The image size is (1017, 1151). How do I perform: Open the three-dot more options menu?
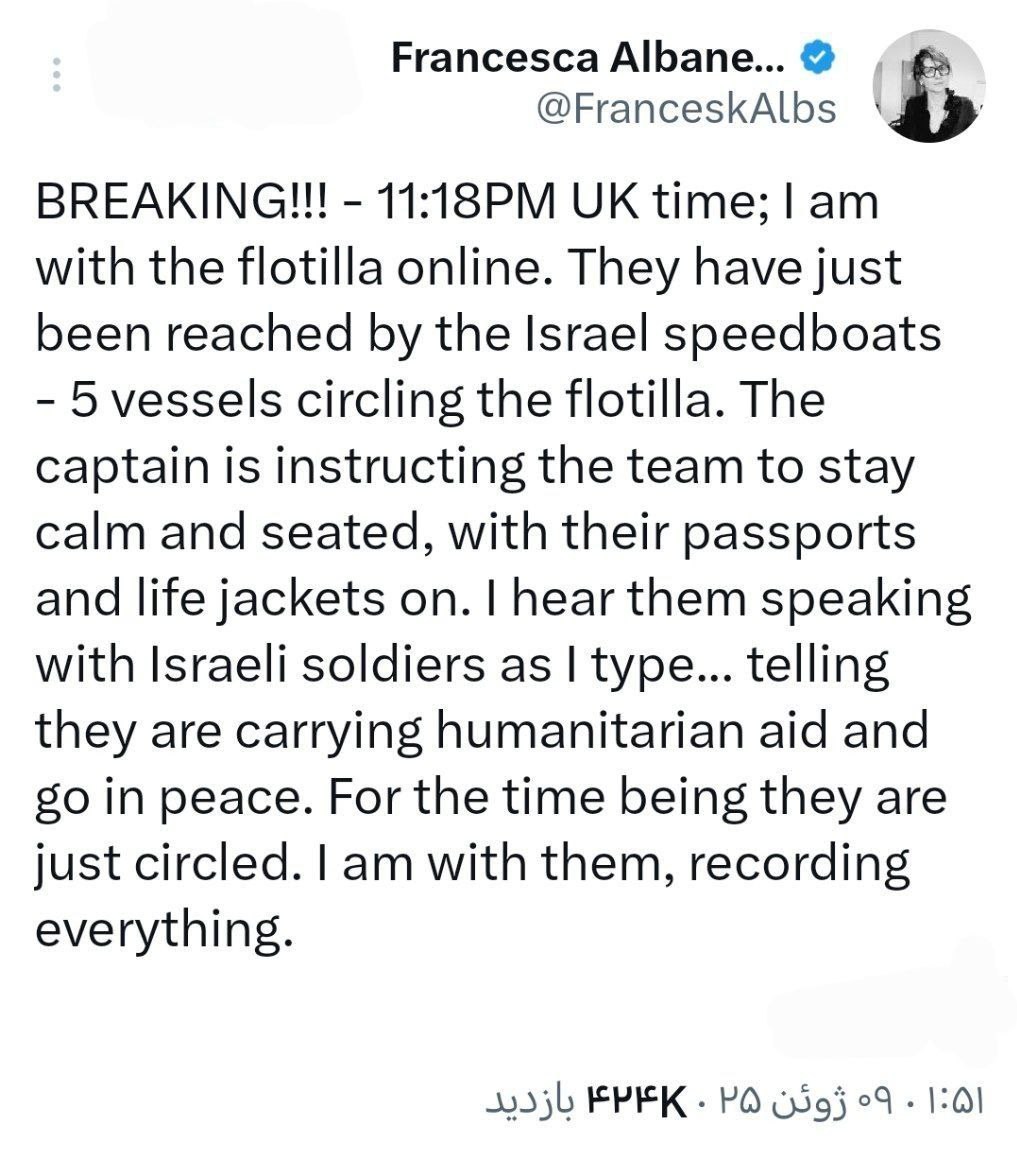pos(57,74)
